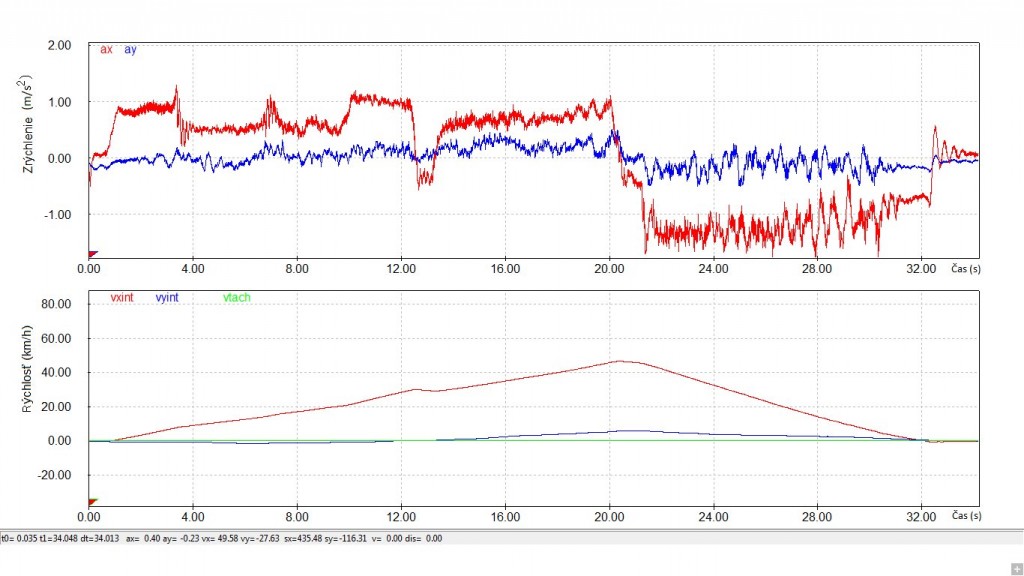The height and width of the screenshot is (576, 1024).
Task: Click the 'dis= 0.00' status bar value
Action: [423, 539]
